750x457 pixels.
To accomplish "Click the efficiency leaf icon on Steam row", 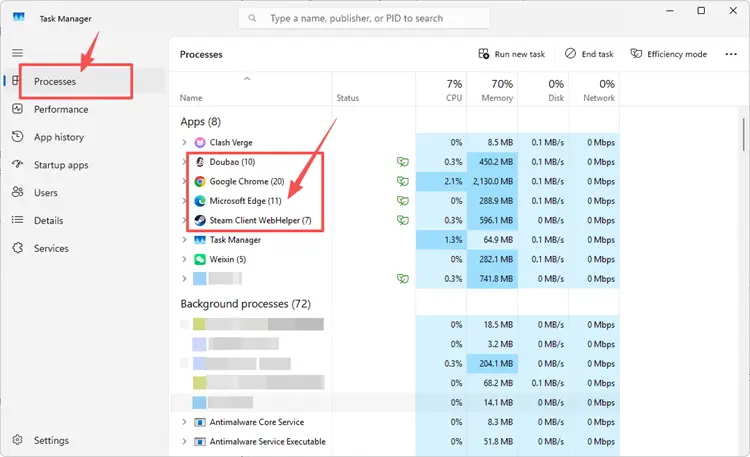I will 403,220.
